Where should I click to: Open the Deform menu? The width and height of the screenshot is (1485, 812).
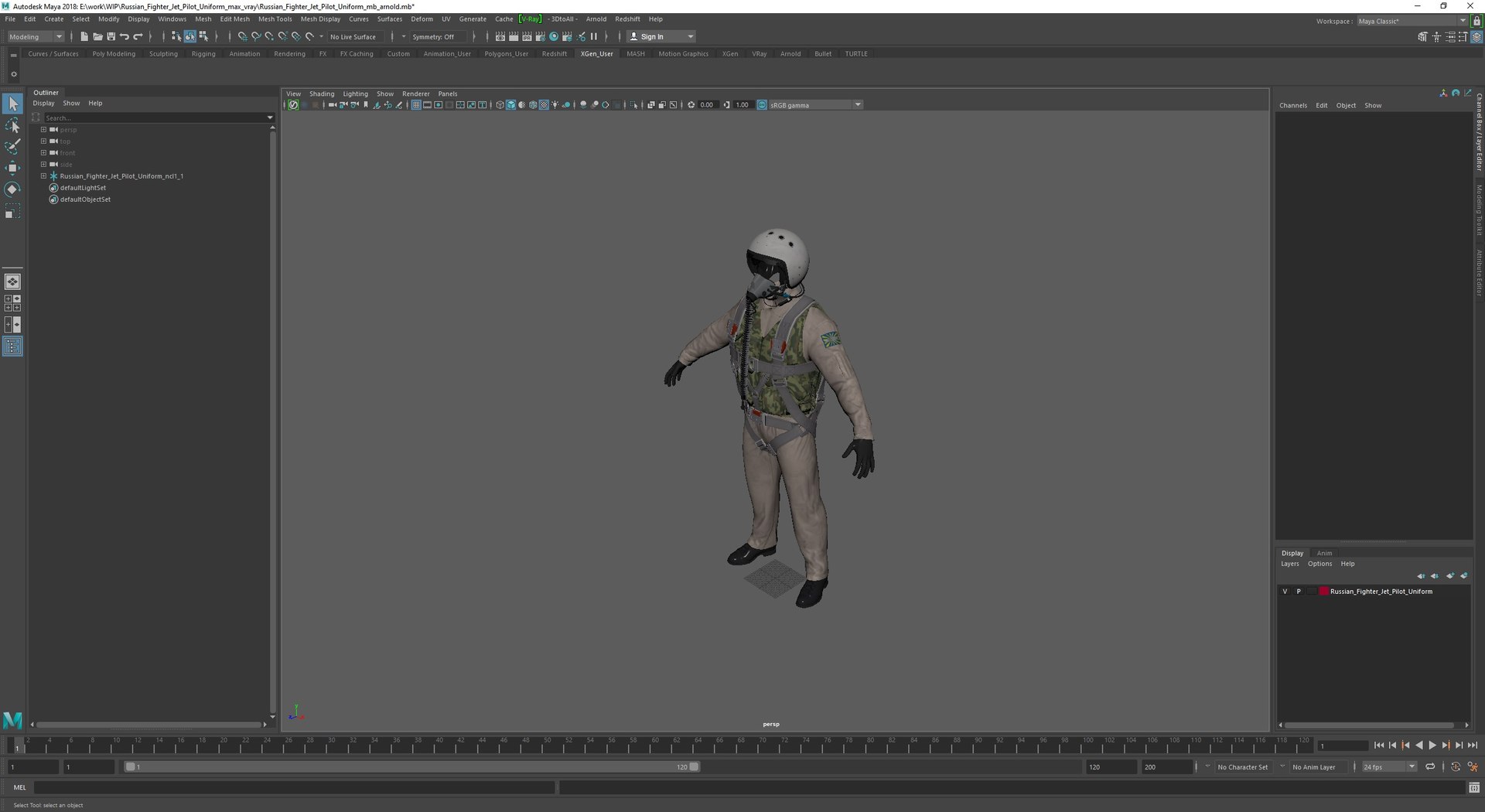tap(422, 19)
